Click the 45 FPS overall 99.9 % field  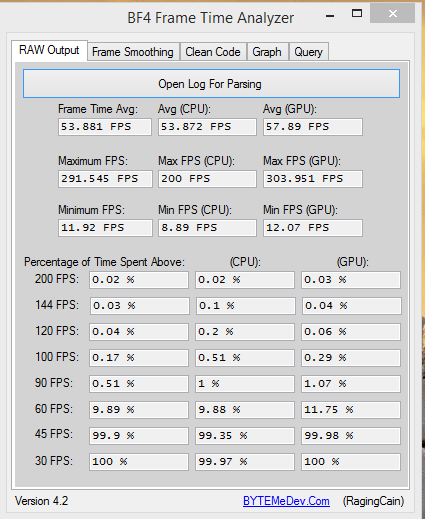tap(139, 436)
